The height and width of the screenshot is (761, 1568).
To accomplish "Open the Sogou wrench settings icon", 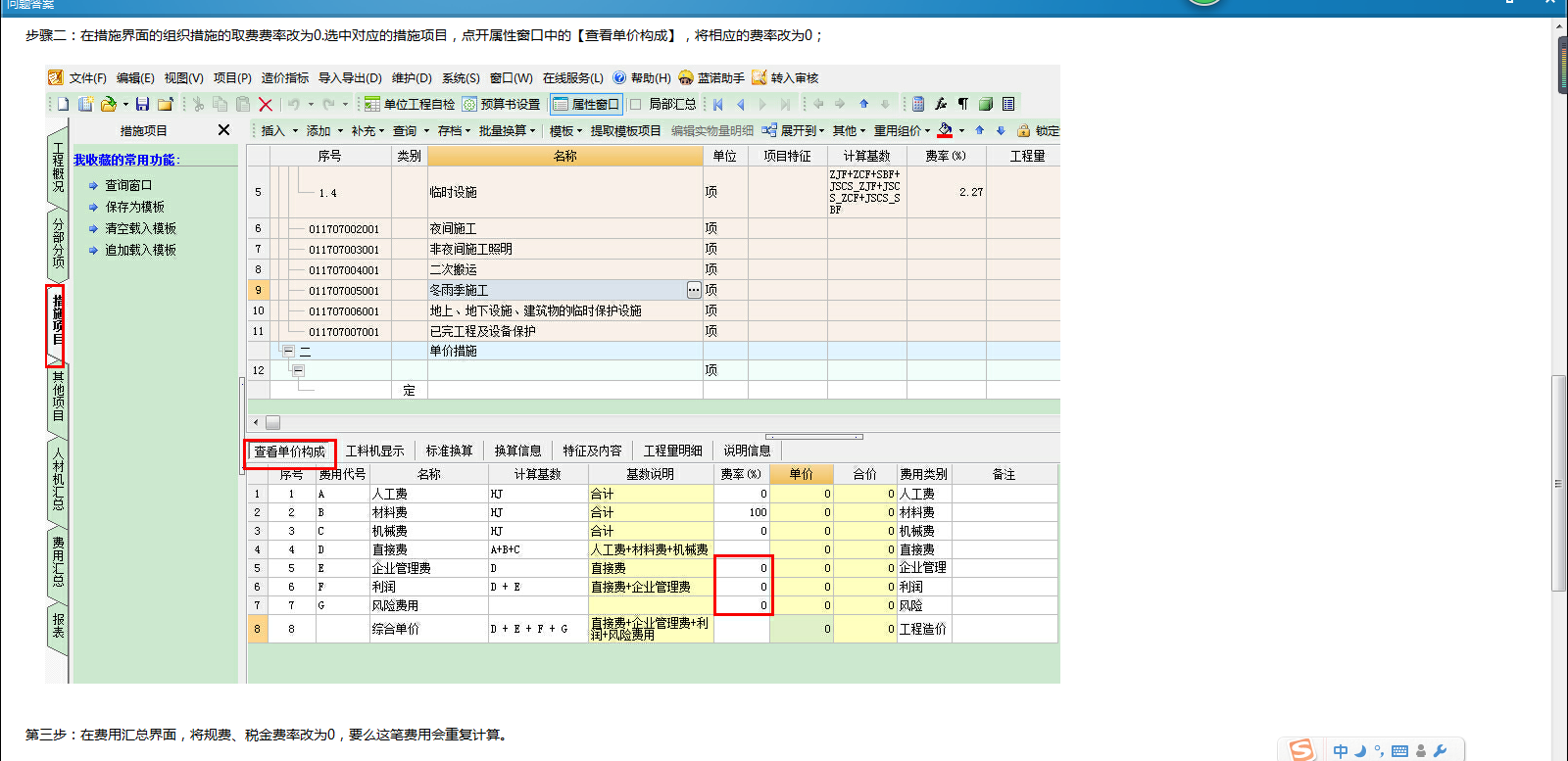I will coord(1441,751).
